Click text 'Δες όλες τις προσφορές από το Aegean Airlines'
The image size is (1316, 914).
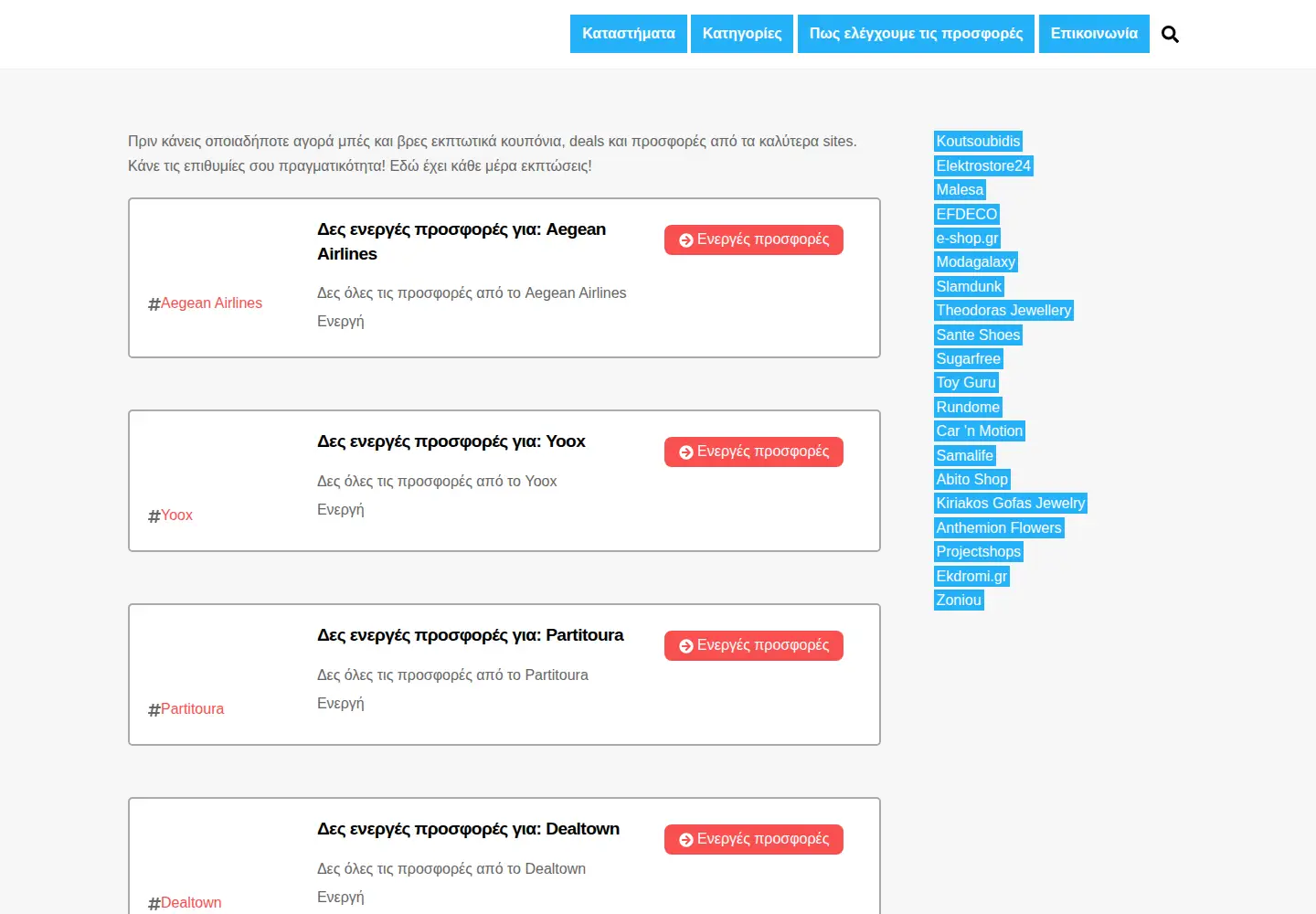[472, 292]
